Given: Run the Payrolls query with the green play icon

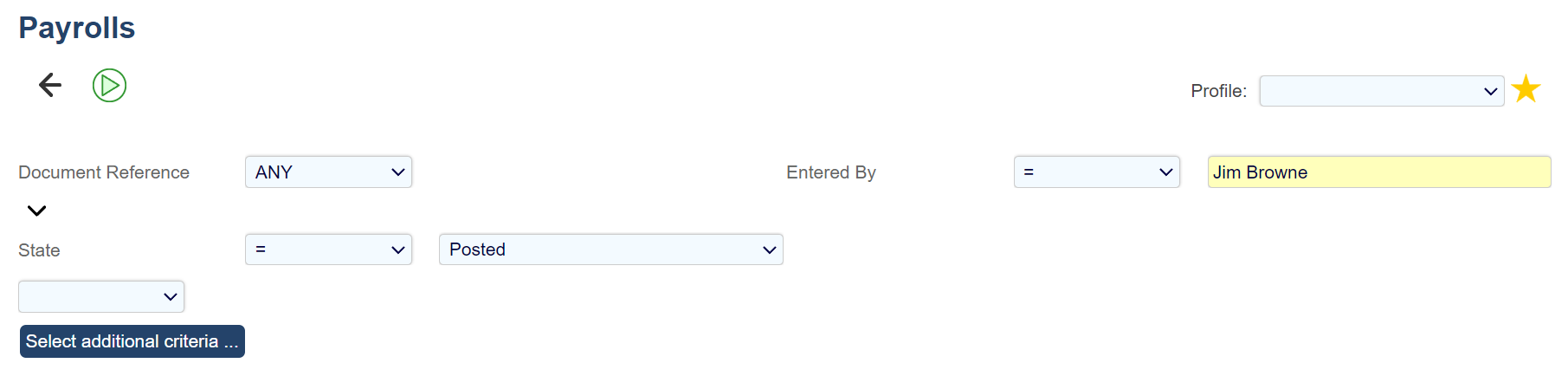Looking at the screenshot, I should [109, 86].
